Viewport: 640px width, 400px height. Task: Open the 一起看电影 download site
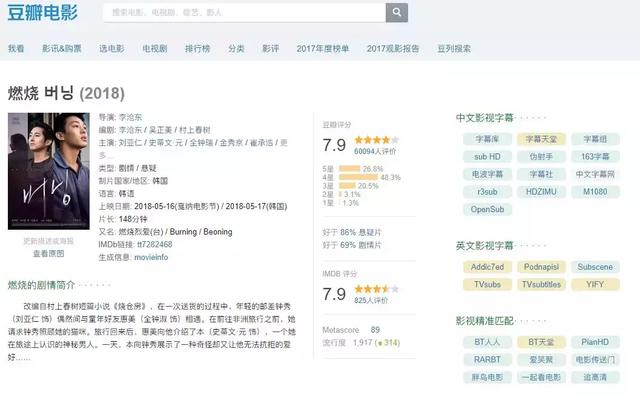pos(541,377)
